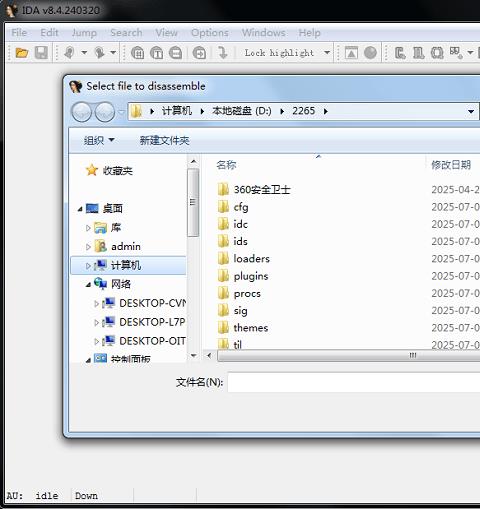Click the 文件名 filename input field
Screen dimensions: 480x509
[354, 382]
